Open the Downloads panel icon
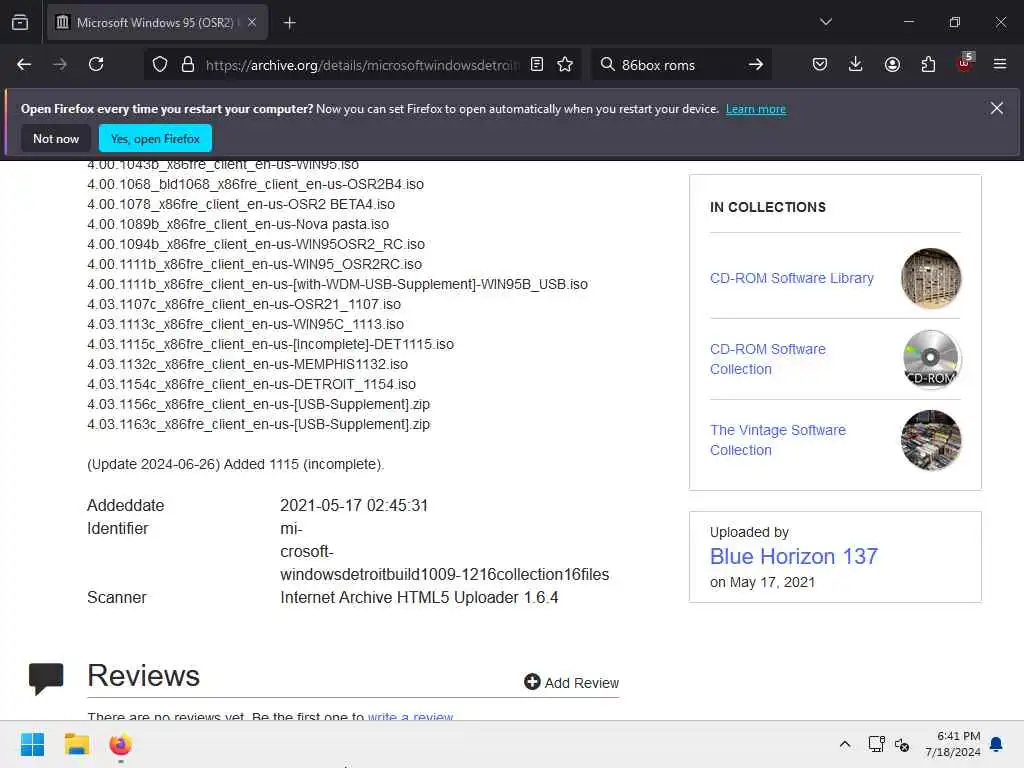Image resolution: width=1024 pixels, height=768 pixels. (x=855, y=64)
